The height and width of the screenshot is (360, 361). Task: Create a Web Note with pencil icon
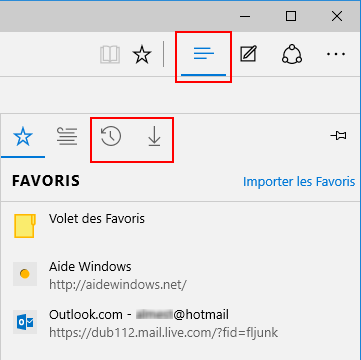click(249, 54)
